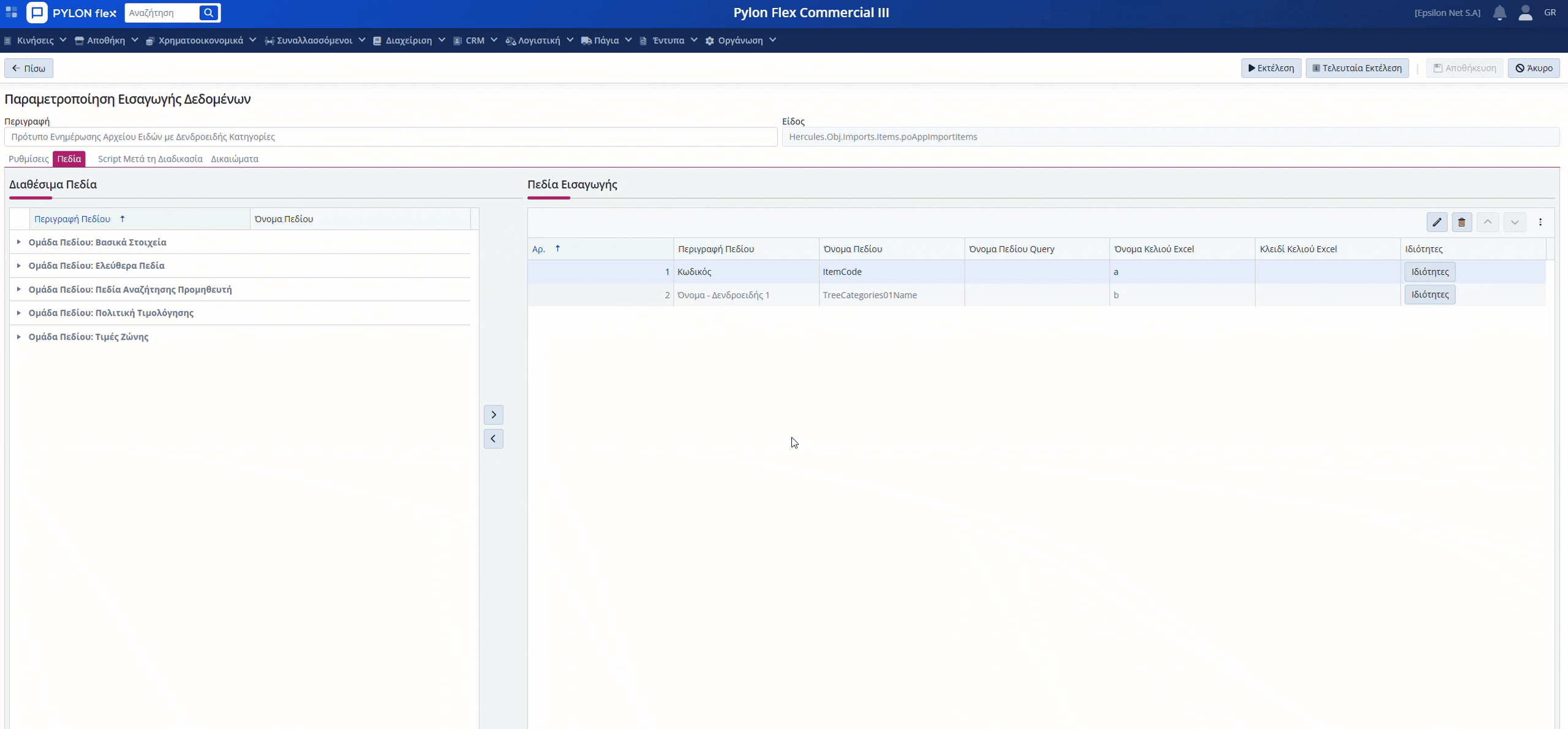The image size is (1568, 729).
Task: Expand Ομάδα Πεδίου: Ελεύθερα Πεδία
Action: [x=18, y=266]
